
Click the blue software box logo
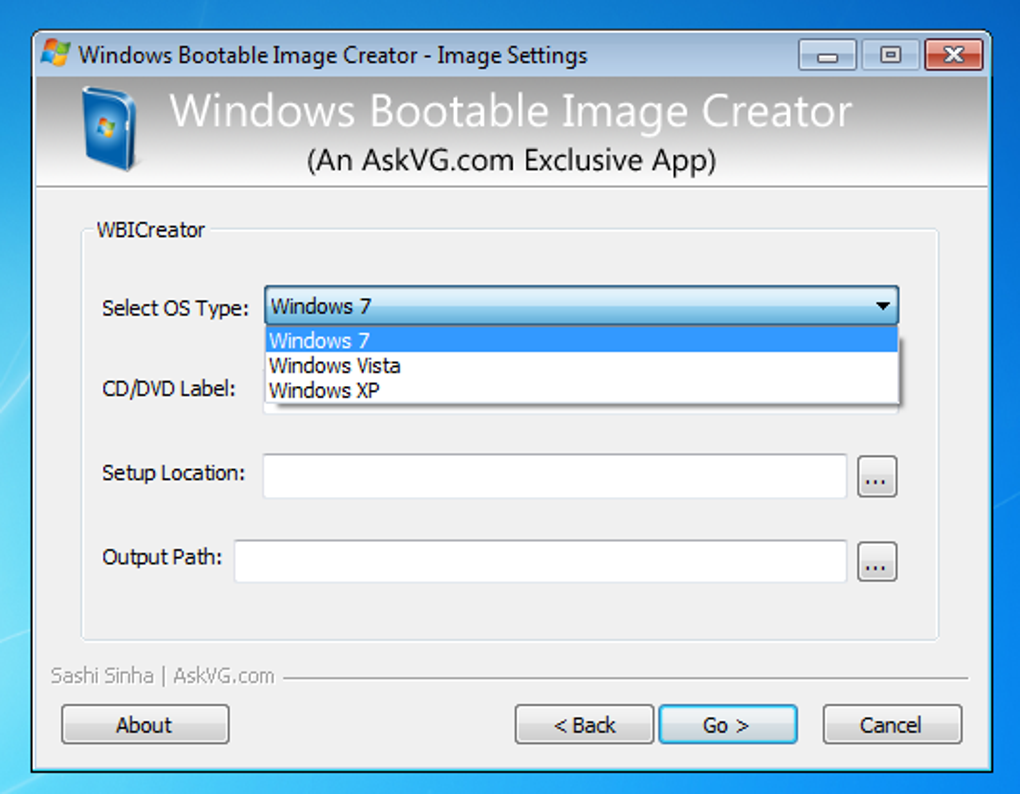tap(109, 129)
